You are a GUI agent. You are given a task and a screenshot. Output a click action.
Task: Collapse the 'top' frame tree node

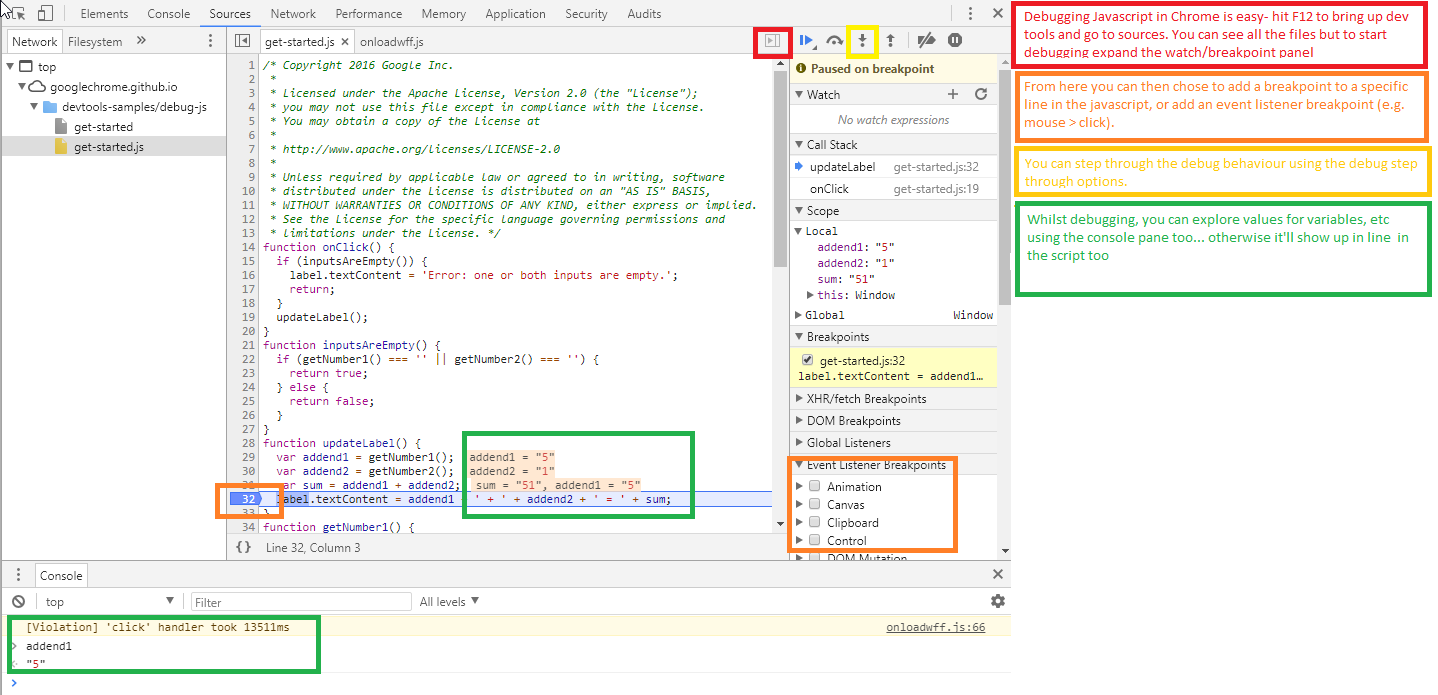click(11, 67)
